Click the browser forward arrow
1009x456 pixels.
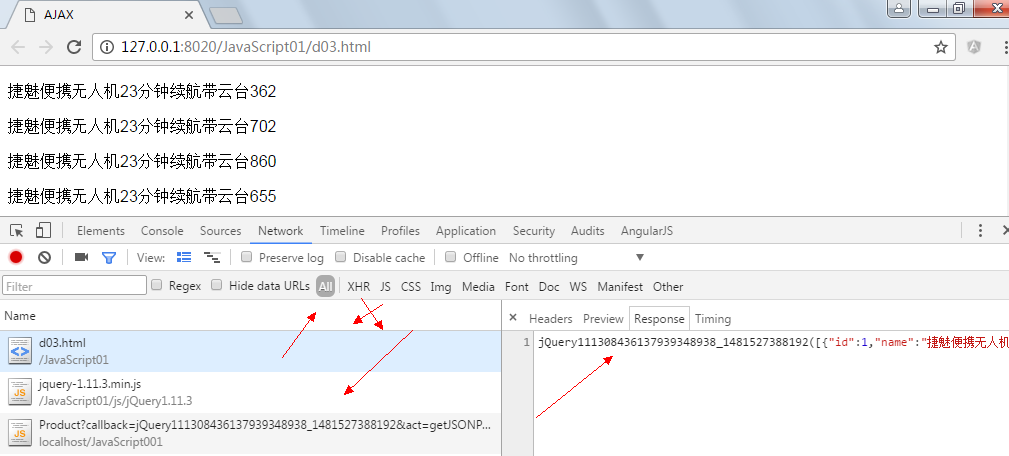(x=46, y=47)
